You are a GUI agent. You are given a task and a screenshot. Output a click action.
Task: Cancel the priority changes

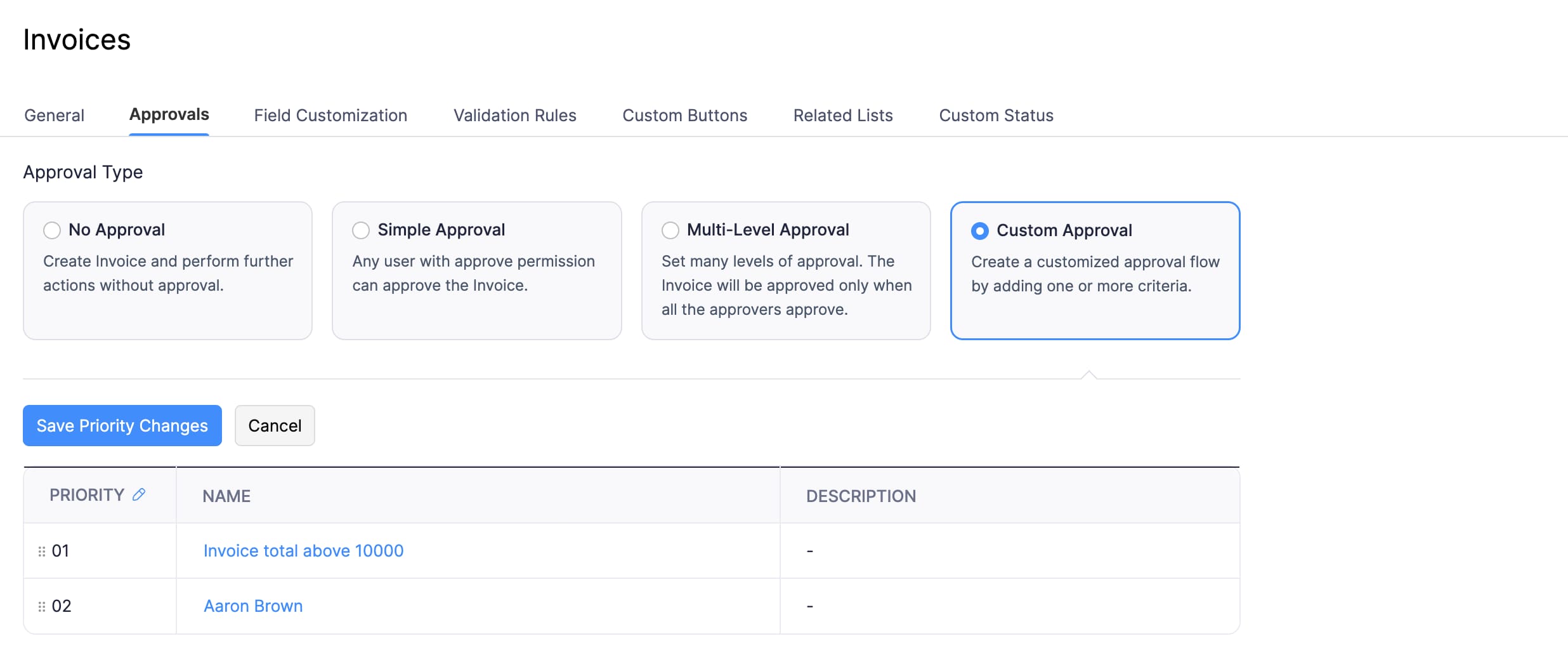click(275, 425)
